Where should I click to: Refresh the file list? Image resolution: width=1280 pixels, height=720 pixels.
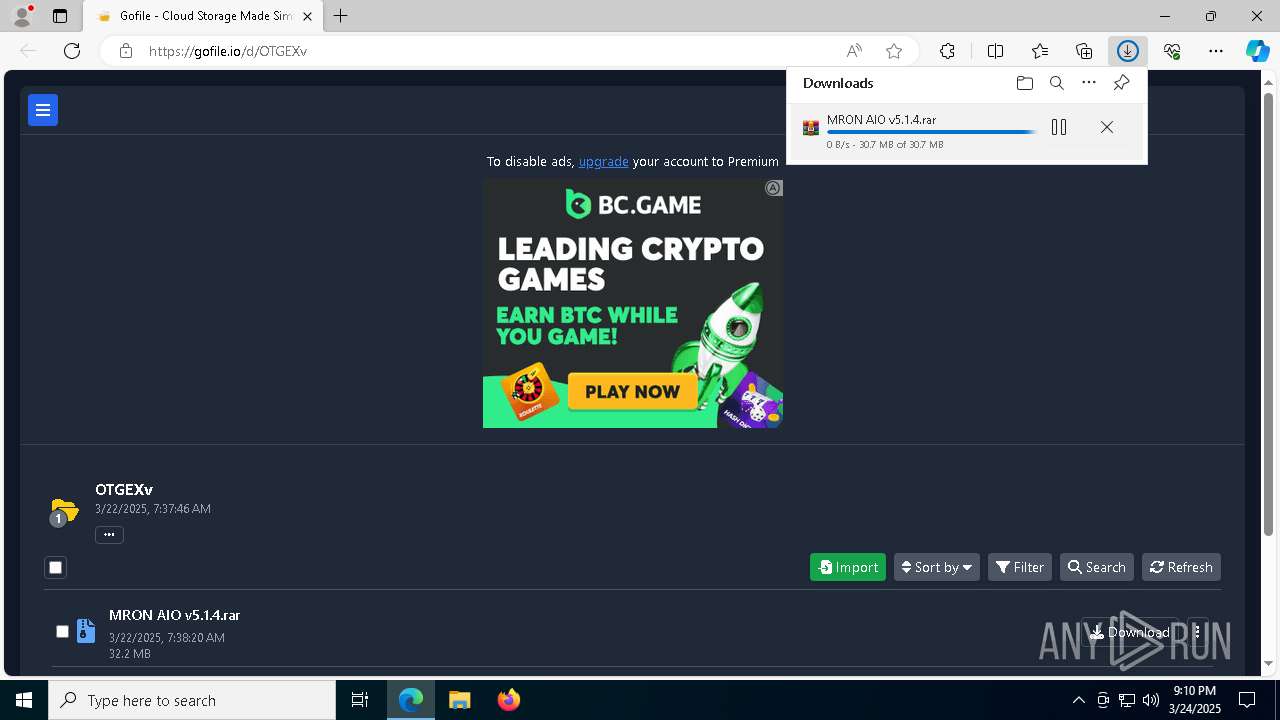click(1181, 567)
